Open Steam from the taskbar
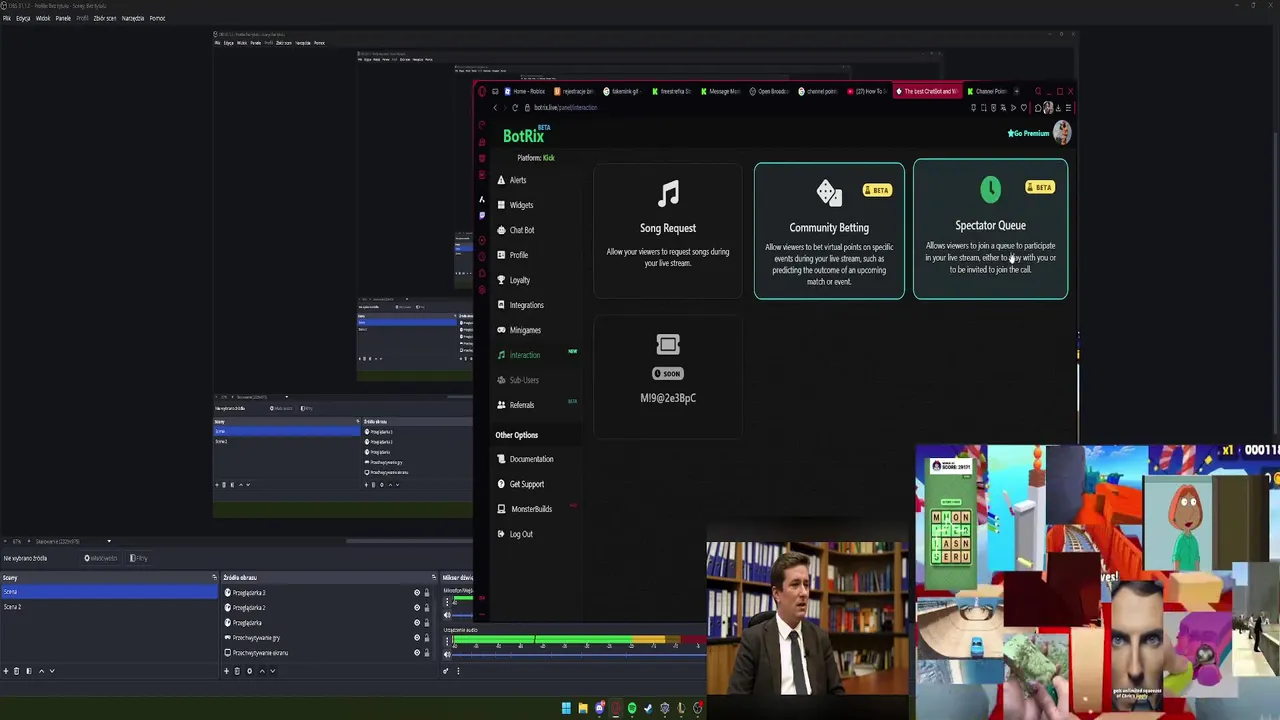Screen dimensions: 1280x720 point(648,708)
